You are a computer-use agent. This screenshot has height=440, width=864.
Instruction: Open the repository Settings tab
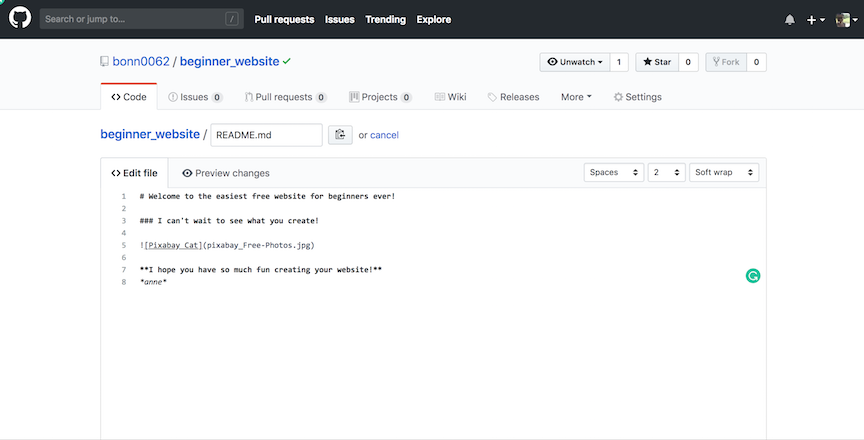[x=637, y=97]
